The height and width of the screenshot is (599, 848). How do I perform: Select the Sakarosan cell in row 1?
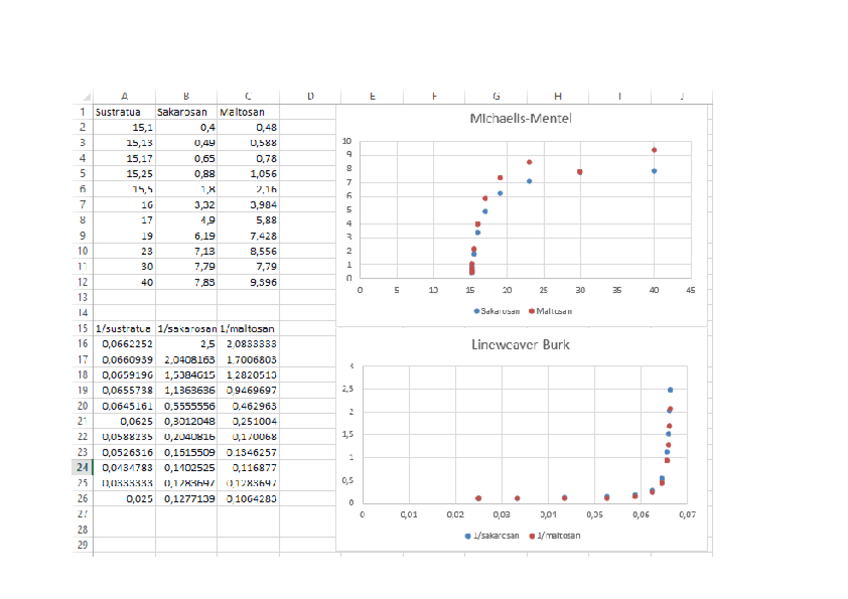(186, 112)
